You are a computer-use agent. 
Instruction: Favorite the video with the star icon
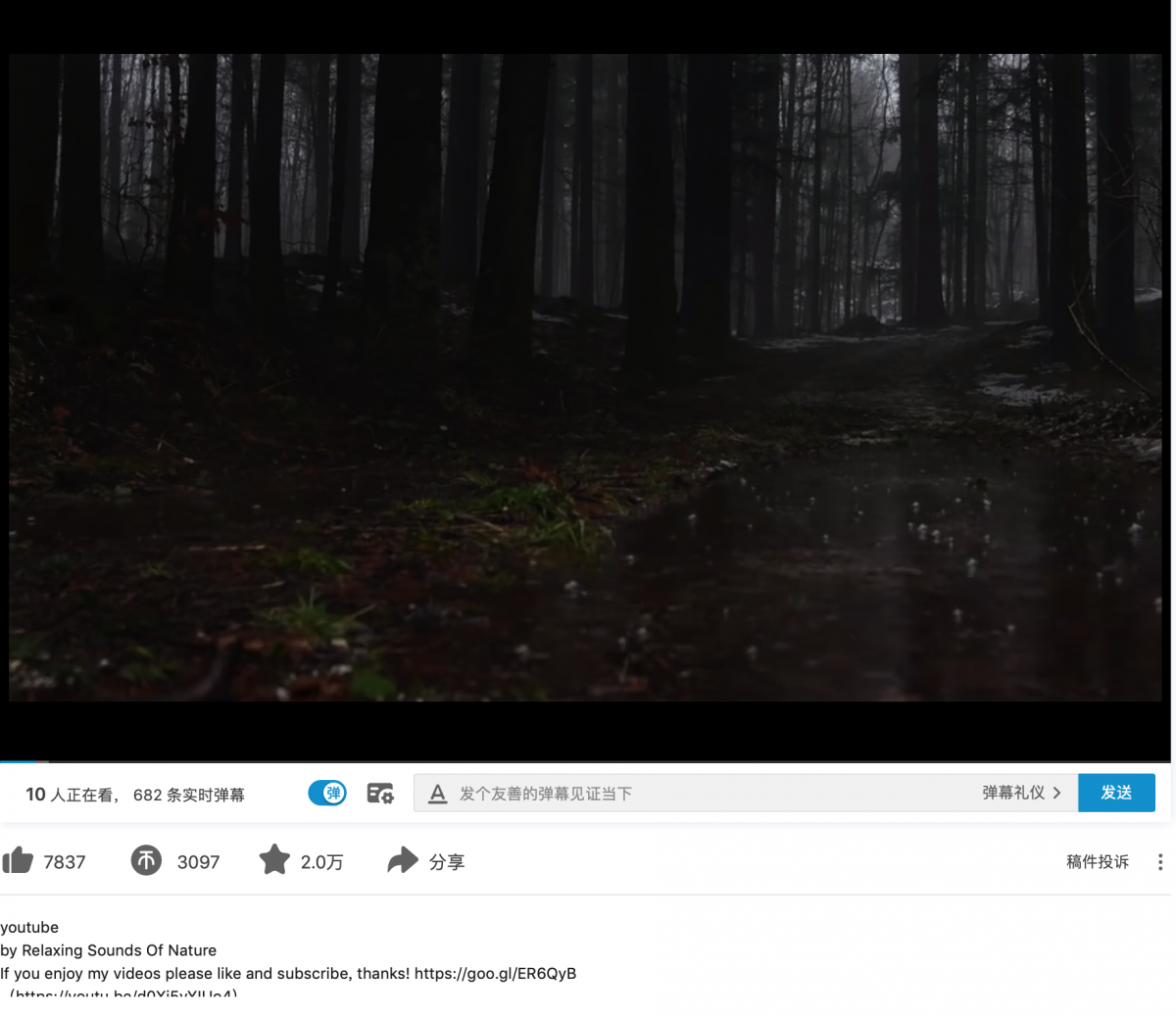point(274,860)
